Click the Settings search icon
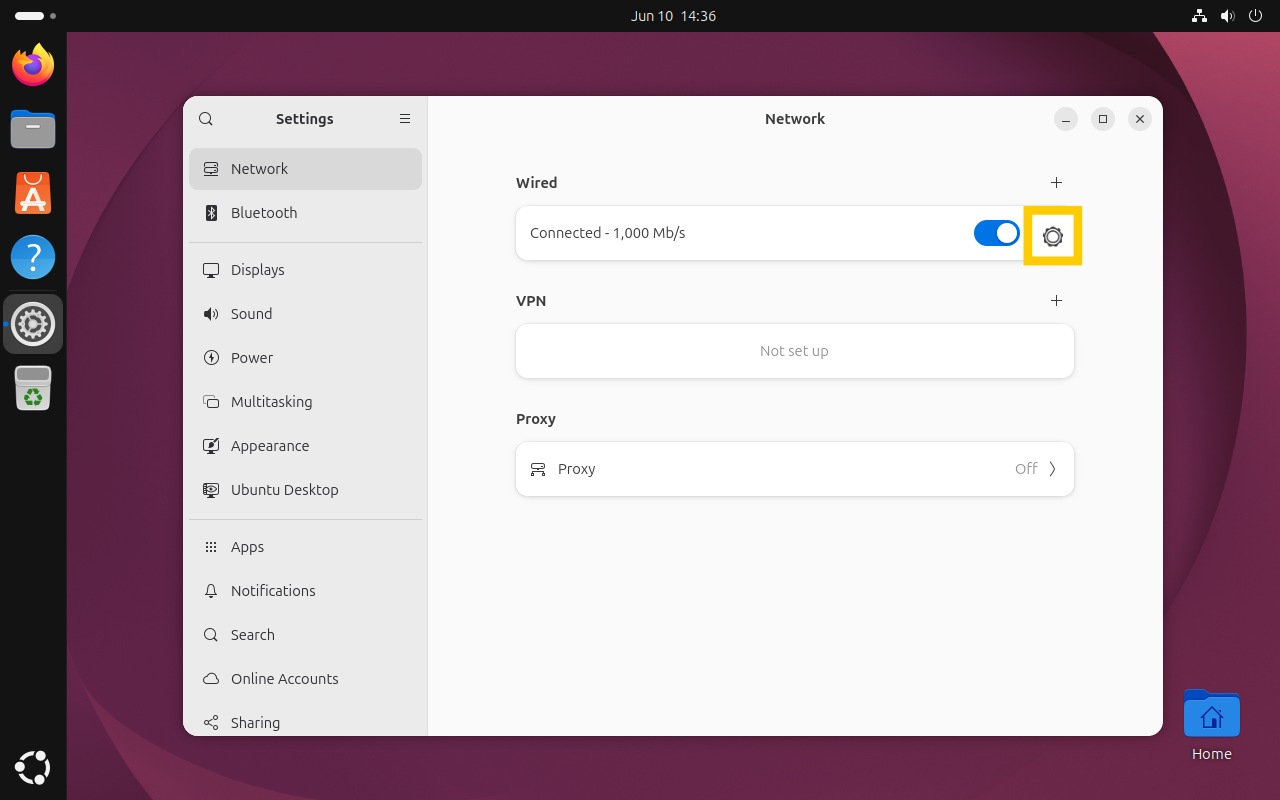This screenshot has height=800, width=1280. click(206, 119)
